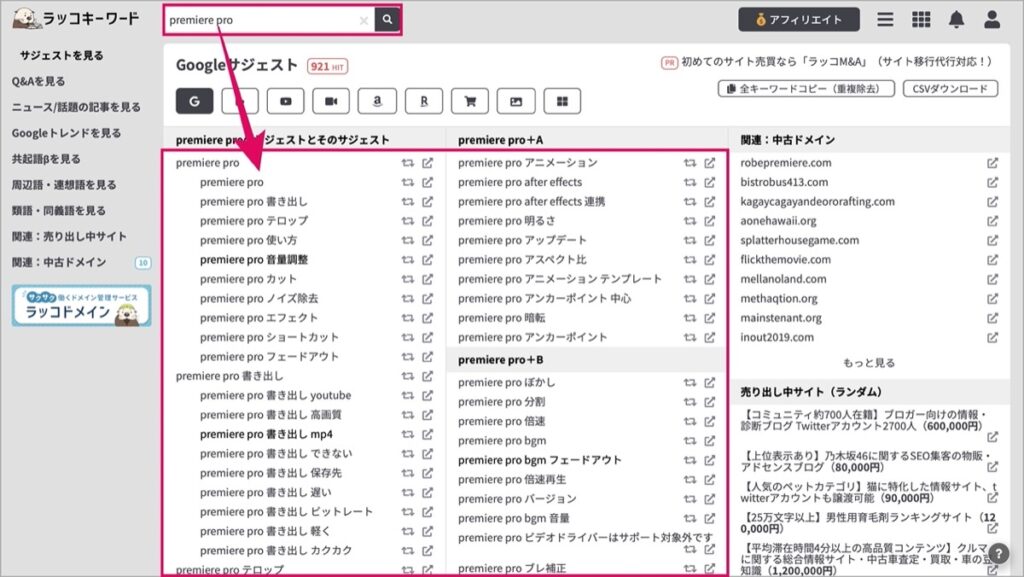This screenshot has height=577, width=1024.
Task: Re-search icon for premiere pro 音量調整
Action: pyautogui.click(x=408, y=259)
